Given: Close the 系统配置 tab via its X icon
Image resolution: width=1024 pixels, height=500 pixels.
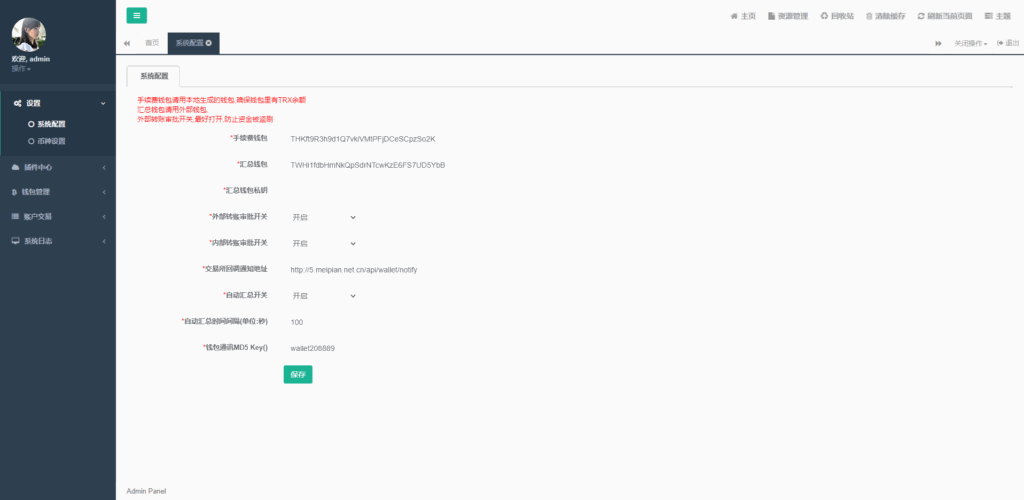Looking at the screenshot, I should pos(209,43).
